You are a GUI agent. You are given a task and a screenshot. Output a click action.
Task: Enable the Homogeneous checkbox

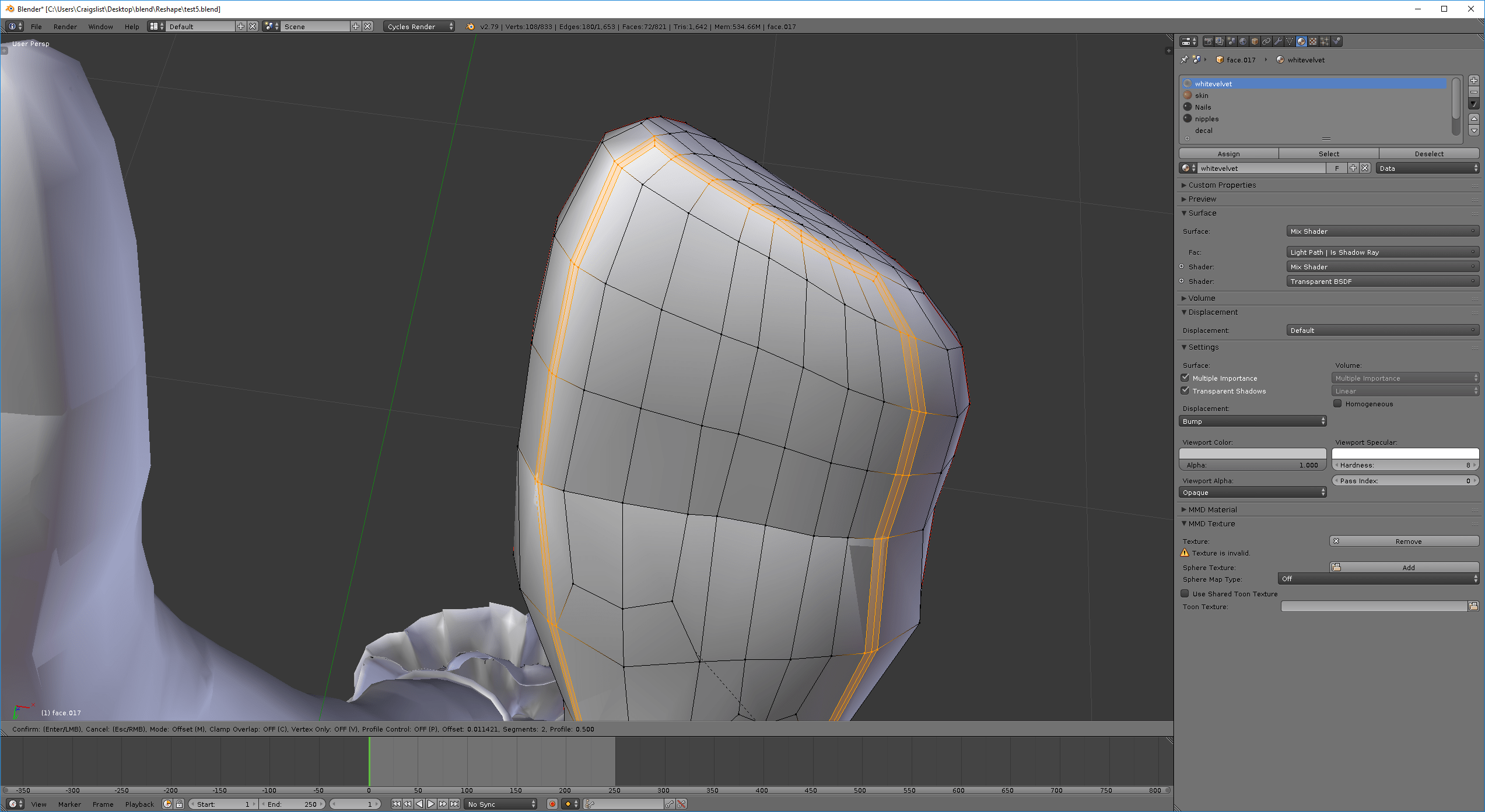1337,403
